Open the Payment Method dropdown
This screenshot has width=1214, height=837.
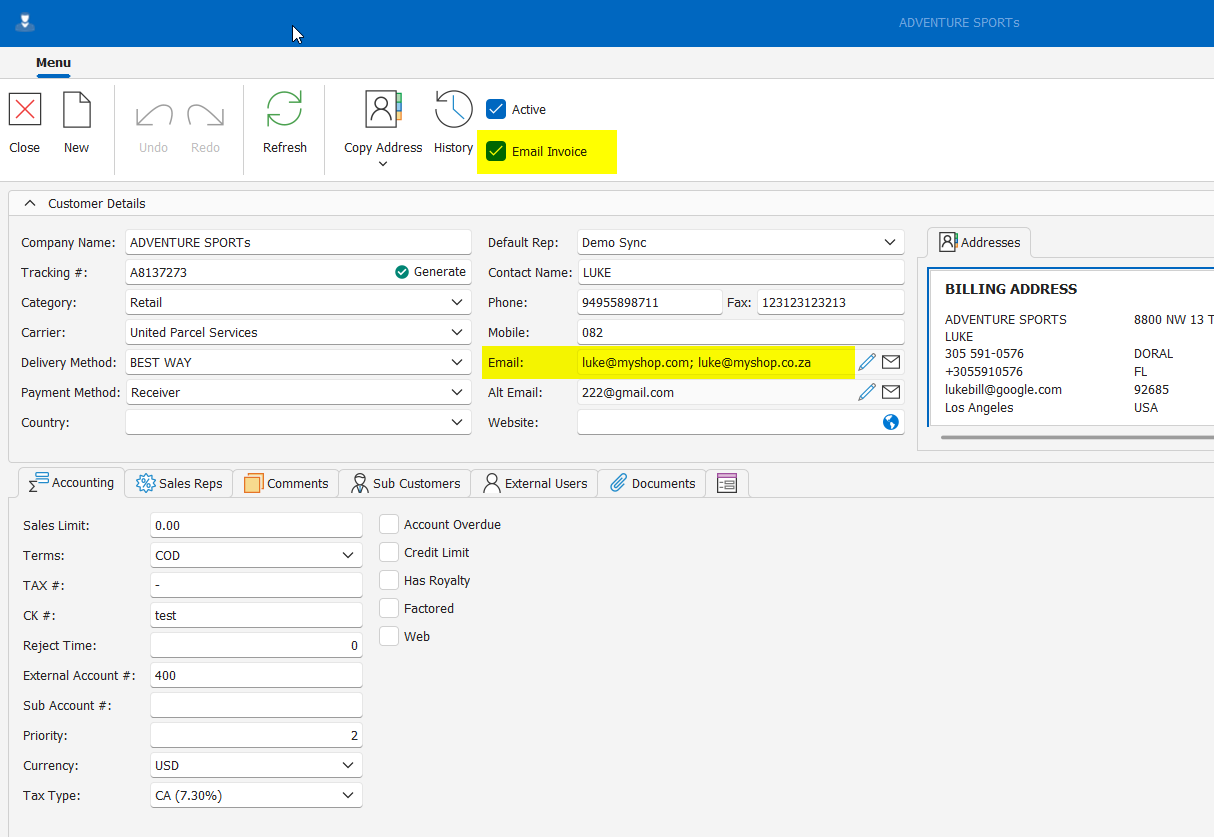click(457, 392)
